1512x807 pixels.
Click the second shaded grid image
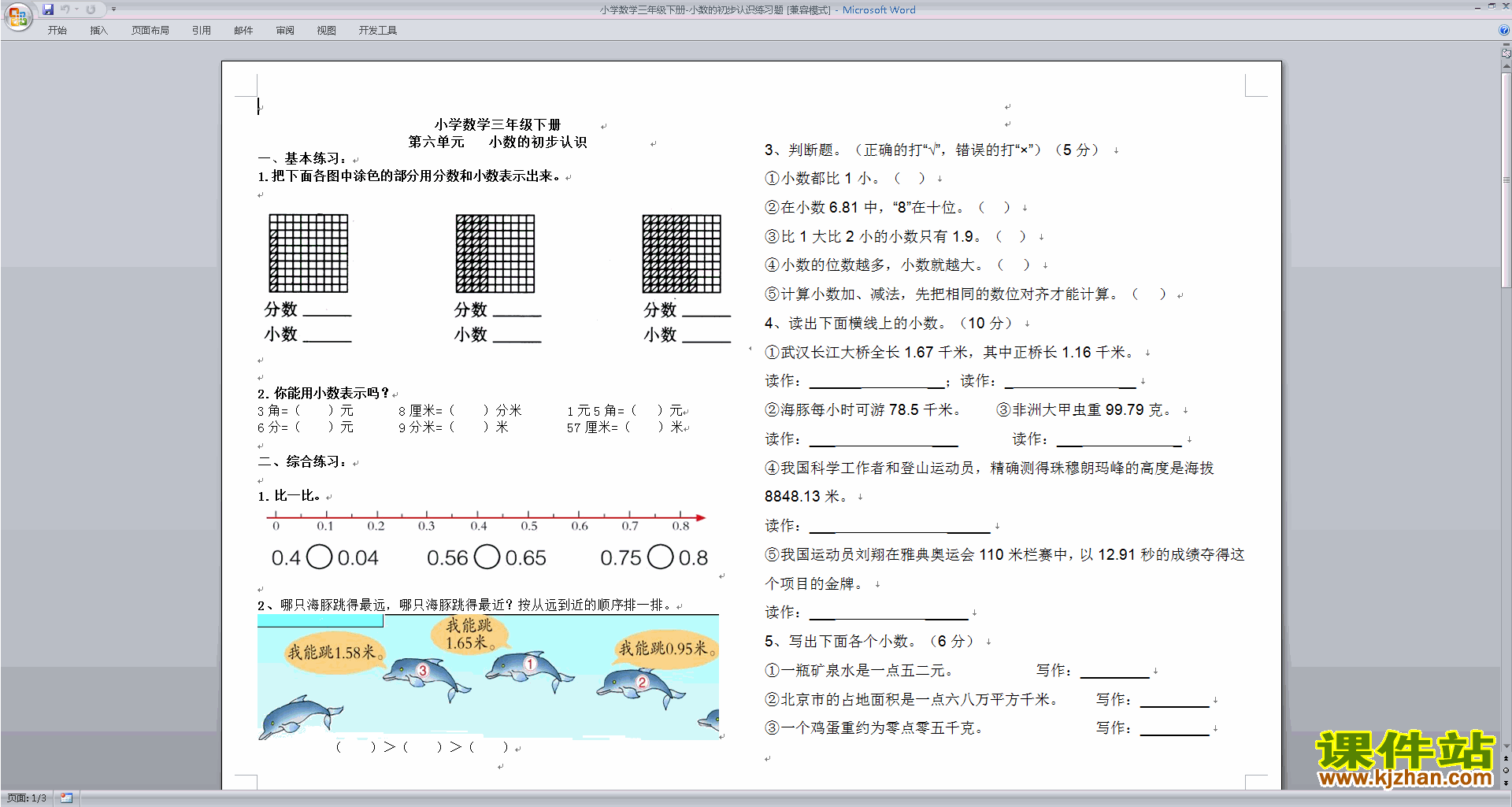click(x=495, y=254)
